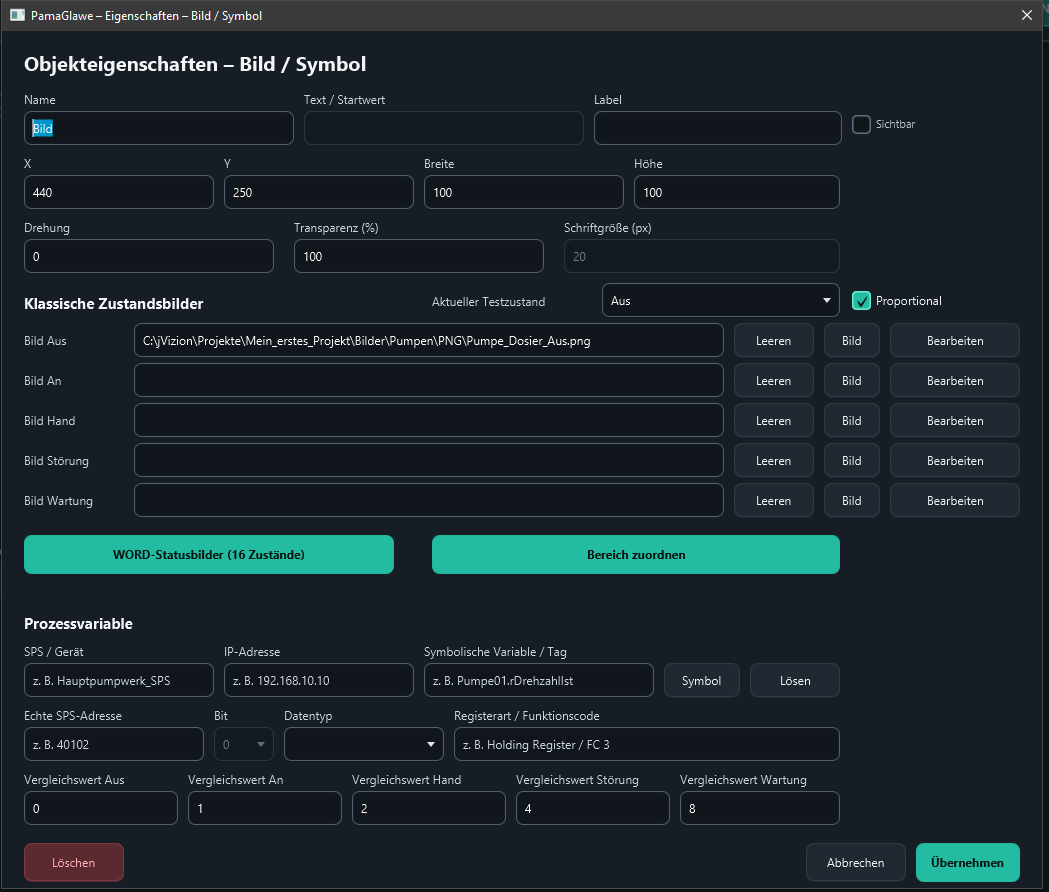Viewport: 1049px width, 892px height.
Task: Open the Aktueller Testzustand dropdown
Action: click(721, 300)
